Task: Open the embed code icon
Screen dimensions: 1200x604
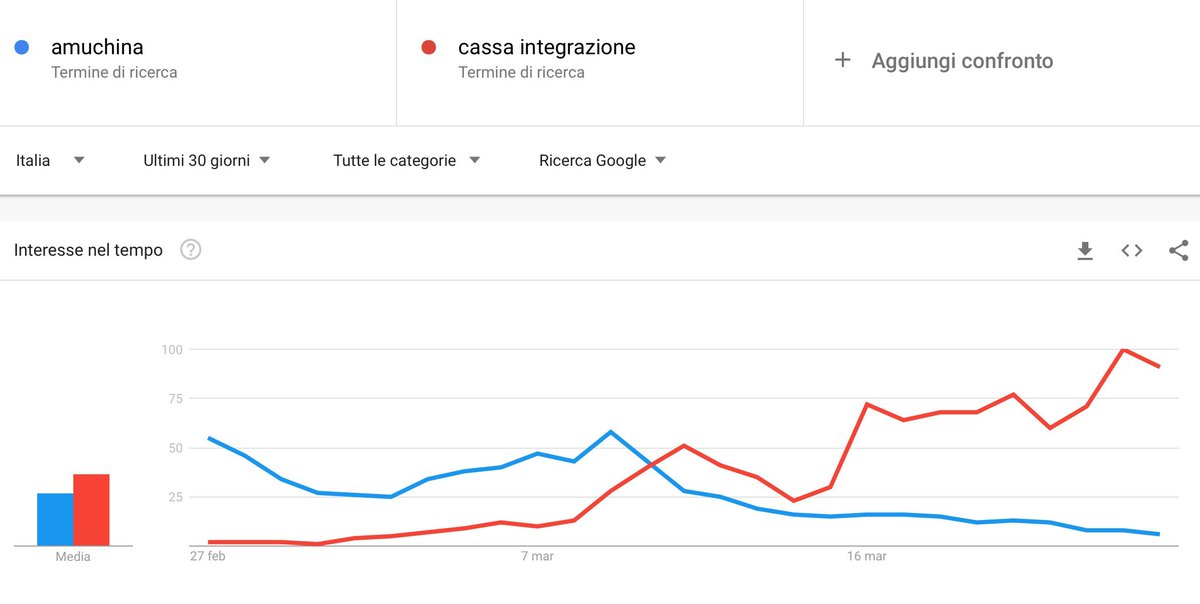Action: click(x=1131, y=250)
